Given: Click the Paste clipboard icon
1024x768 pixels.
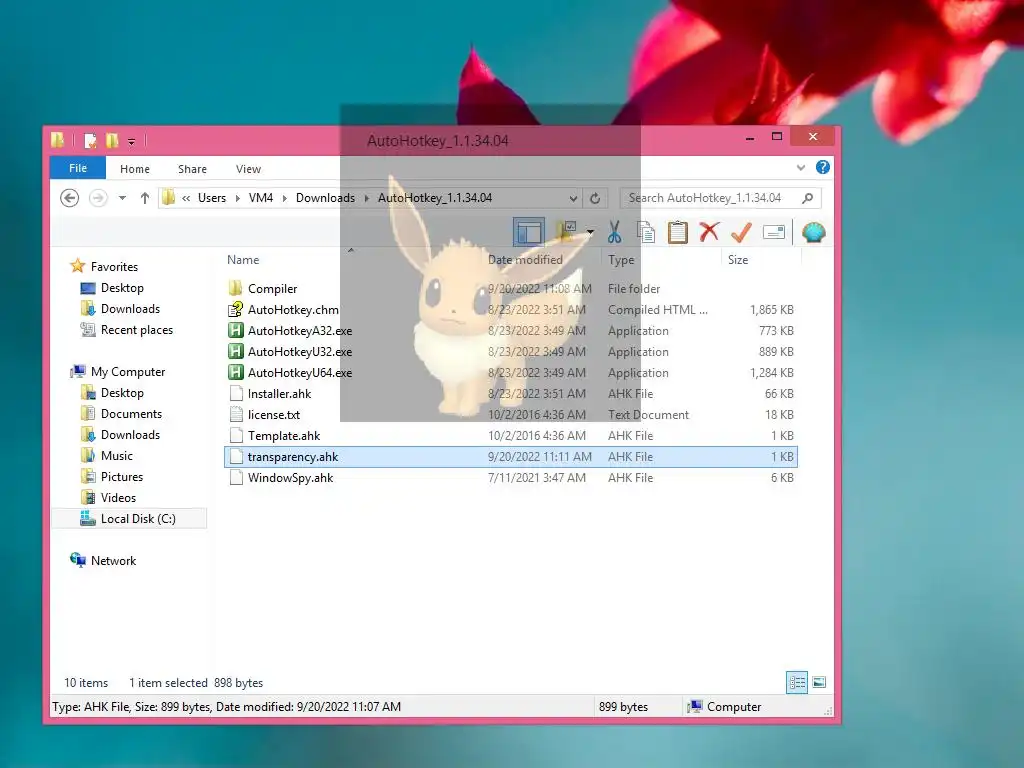Looking at the screenshot, I should click(x=678, y=232).
